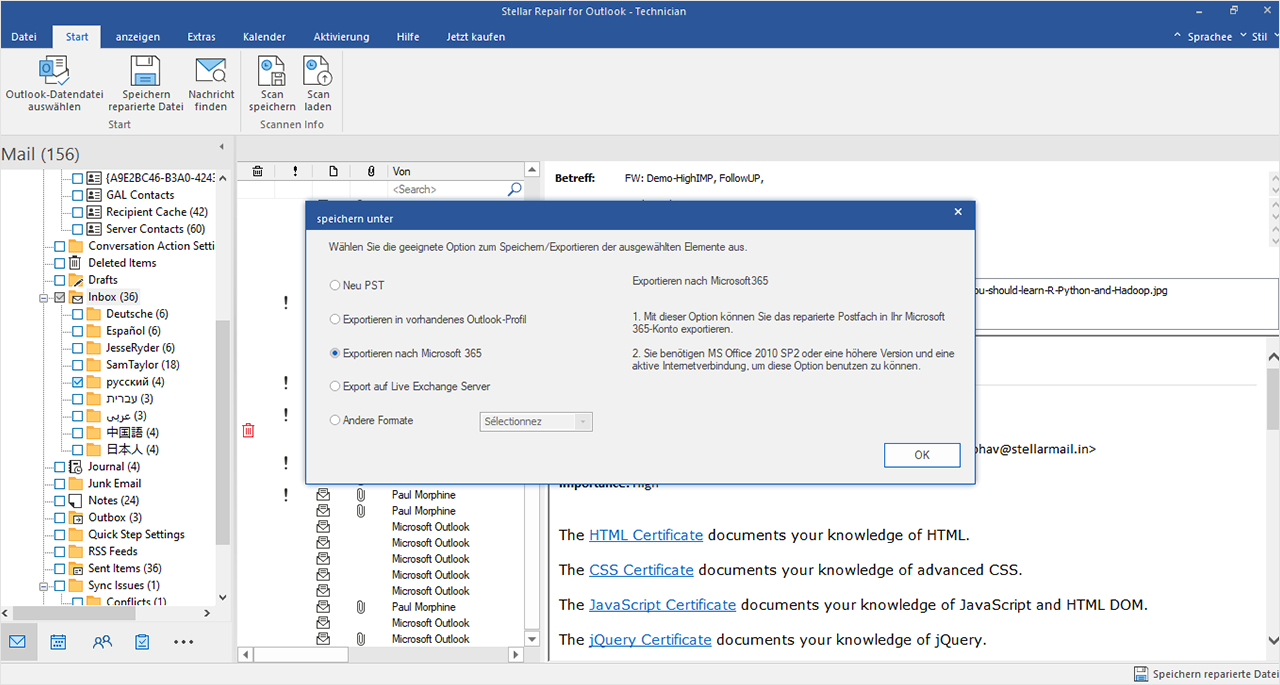Click the email preview vertical scrollbar
The height and width of the screenshot is (685, 1280).
(x=1272, y=399)
